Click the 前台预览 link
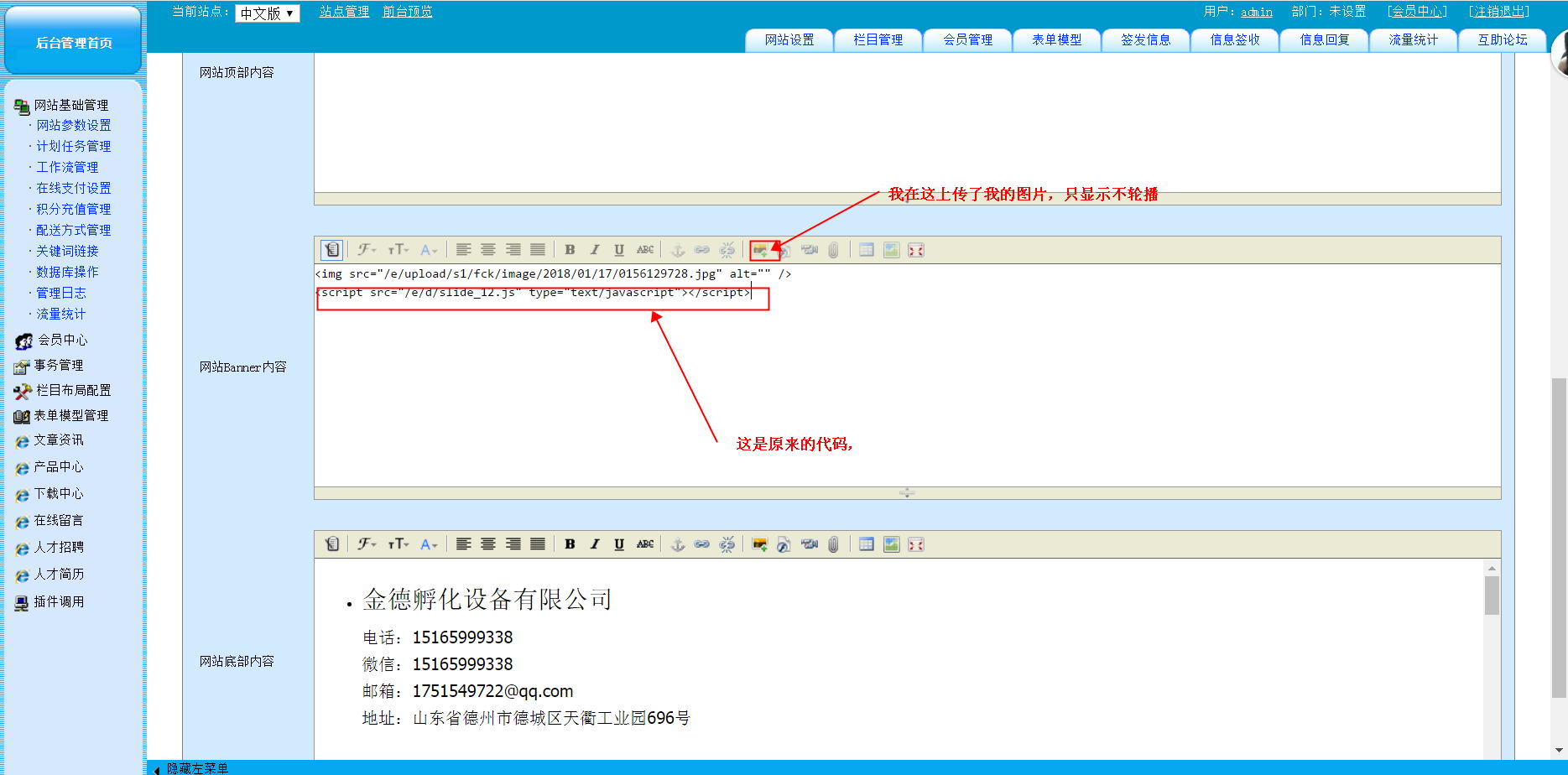This screenshot has height=775, width=1568. click(x=408, y=12)
